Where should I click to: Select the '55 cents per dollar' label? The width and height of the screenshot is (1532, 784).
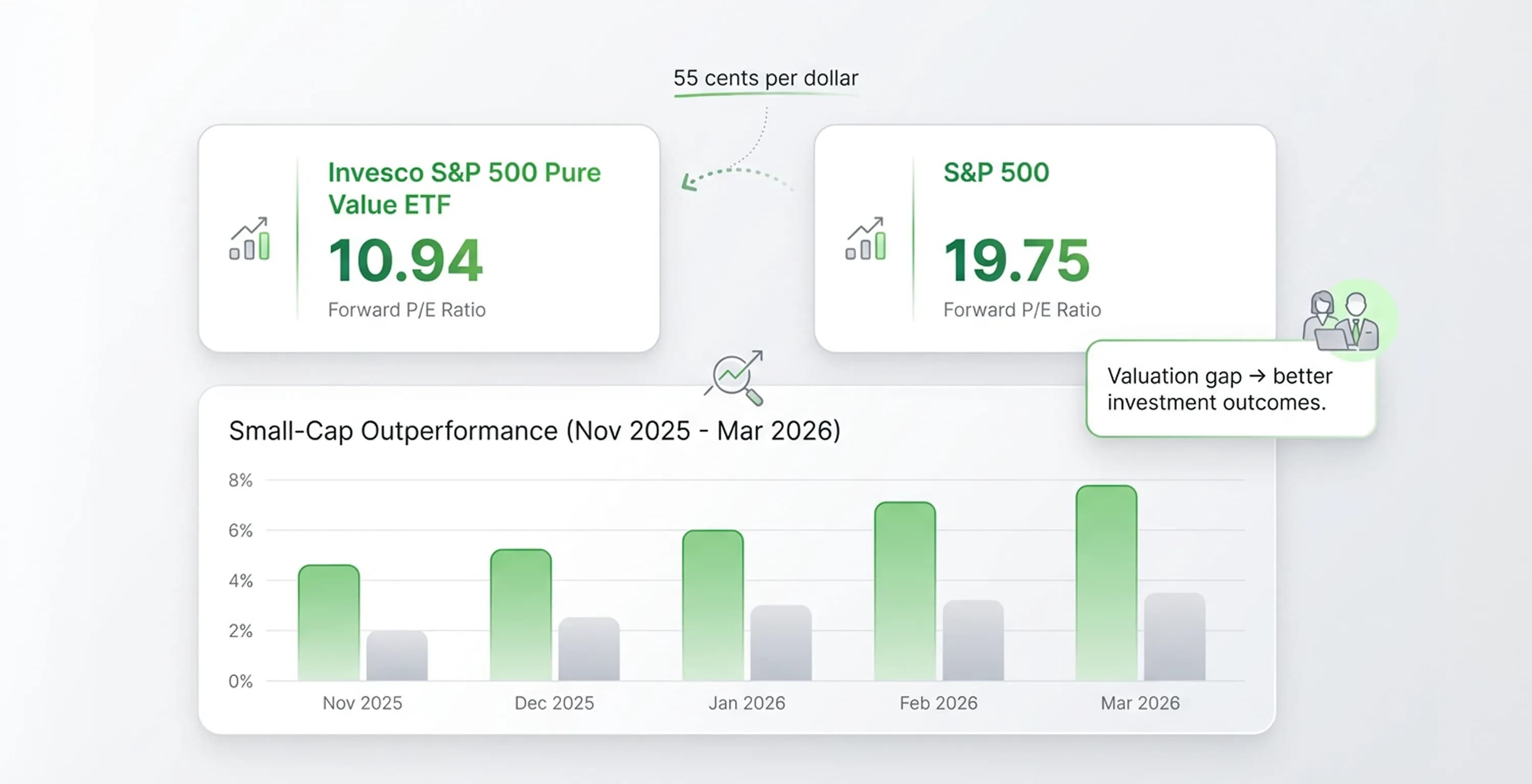766,78
